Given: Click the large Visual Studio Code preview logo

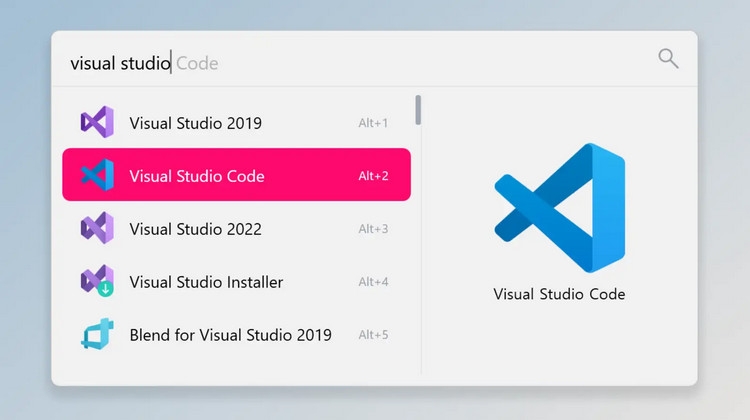Looking at the screenshot, I should pos(560,208).
